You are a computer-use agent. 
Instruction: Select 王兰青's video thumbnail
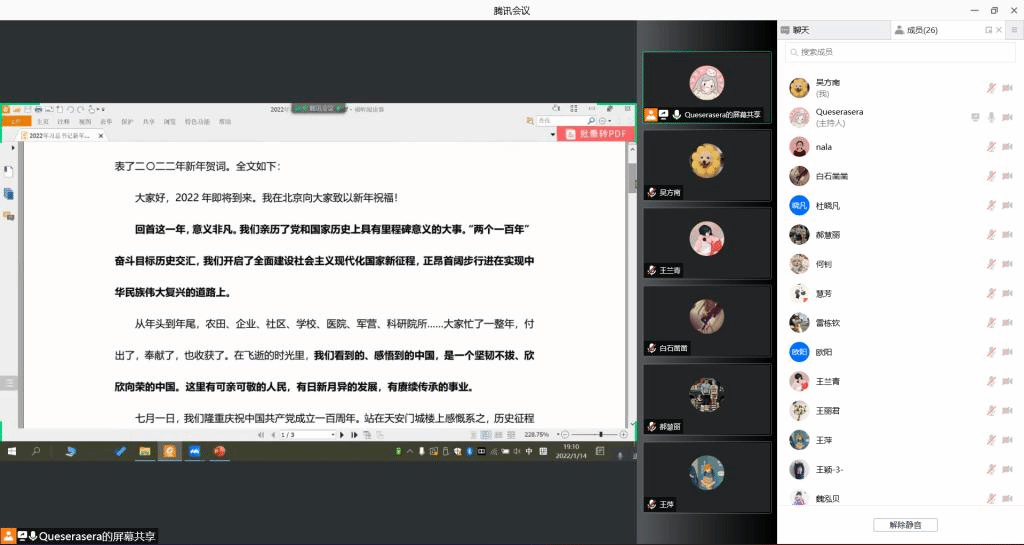[706, 243]
